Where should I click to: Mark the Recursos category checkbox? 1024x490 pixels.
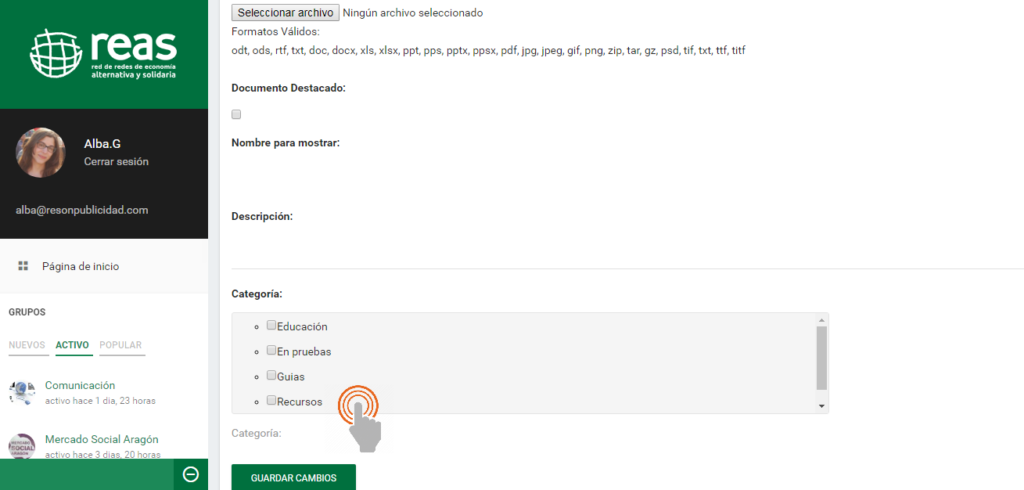(x=272, y=401)
